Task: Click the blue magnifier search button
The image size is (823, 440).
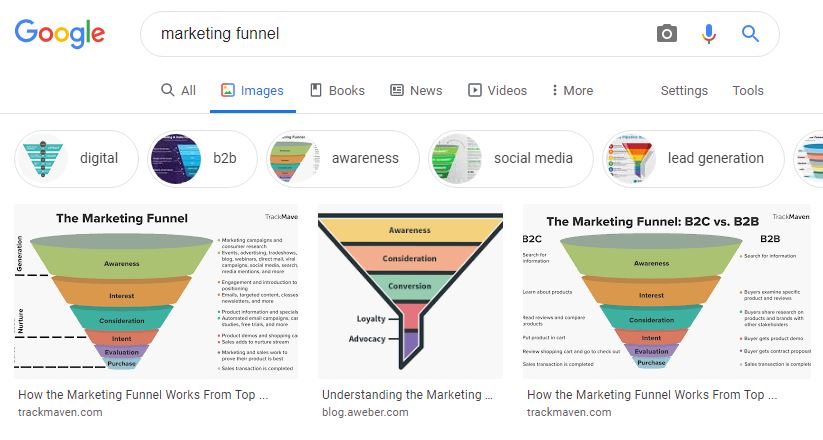Action: (750, 34)
